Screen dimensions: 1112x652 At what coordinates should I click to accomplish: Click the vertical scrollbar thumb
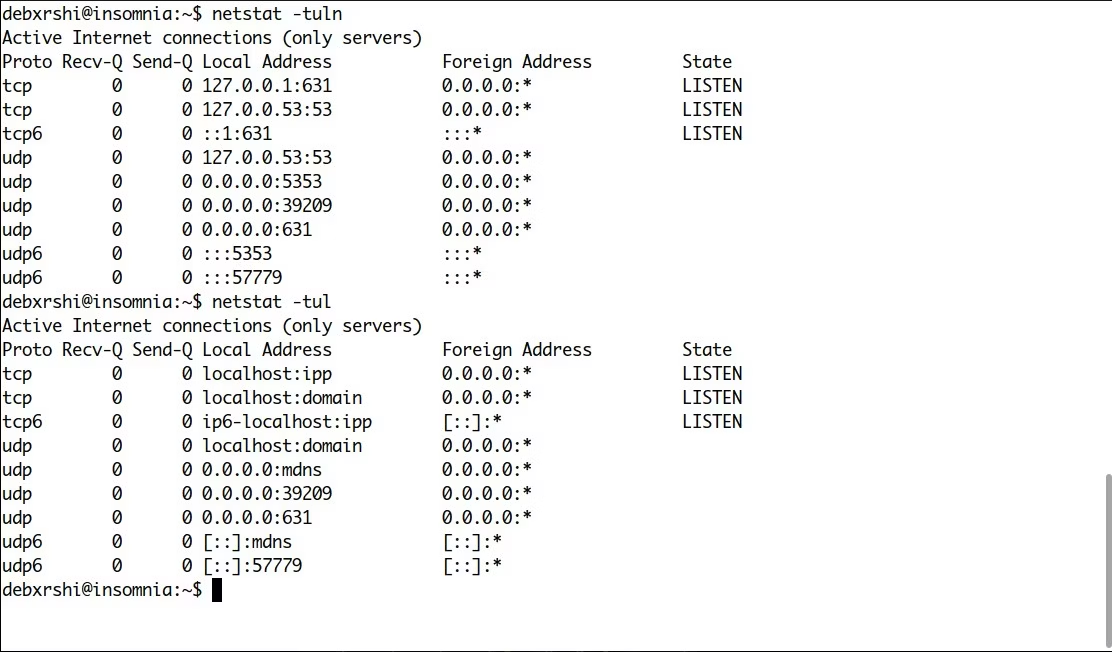(x=1108, y=560)
